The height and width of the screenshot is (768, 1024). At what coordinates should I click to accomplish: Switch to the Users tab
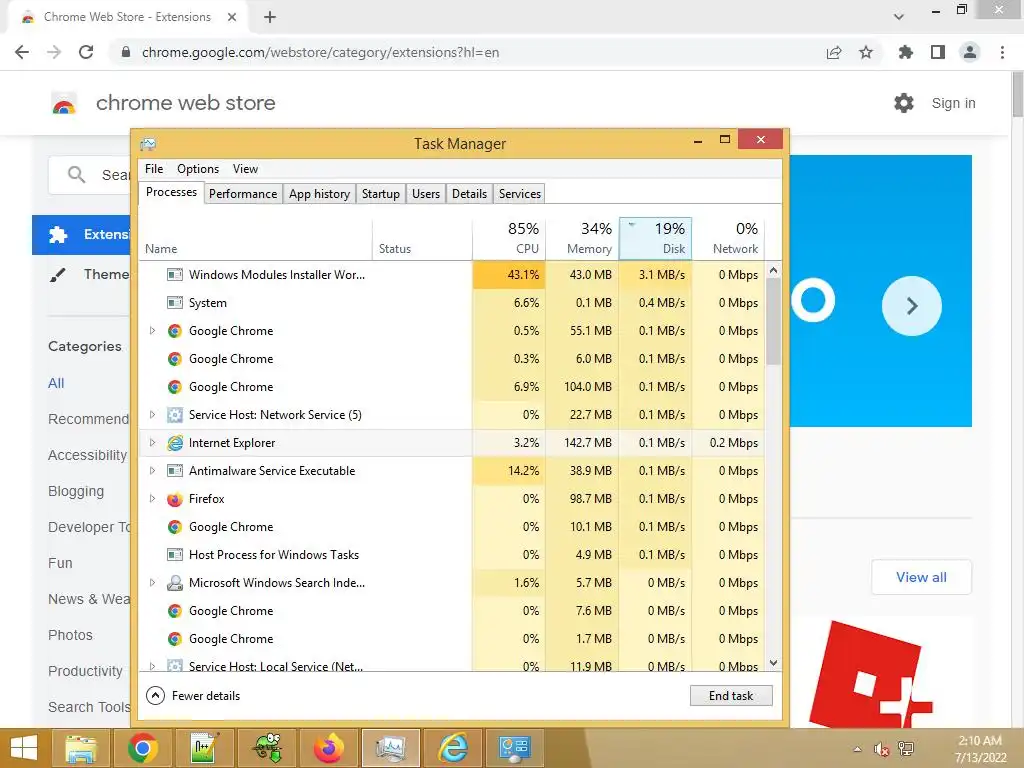pos(426,194)
